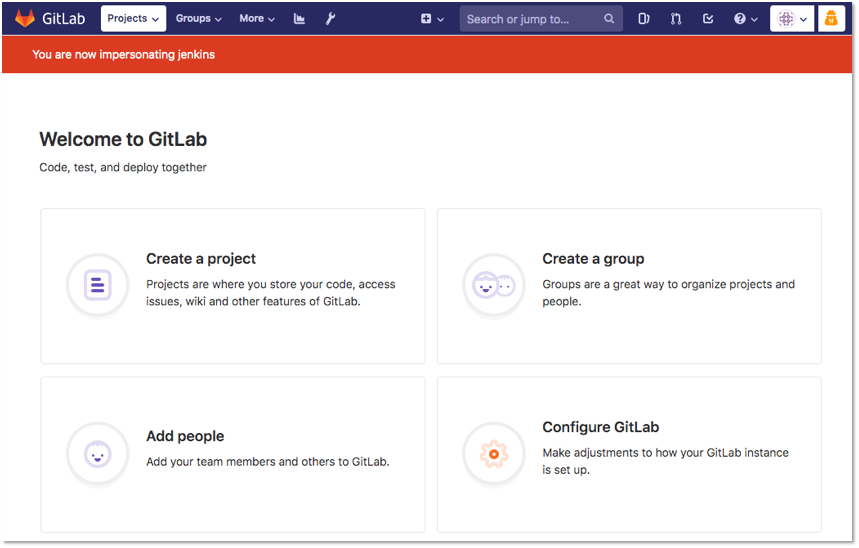Click the search magnifier icon
This screenshot has height=548, width=859.
tap(609, 19)
